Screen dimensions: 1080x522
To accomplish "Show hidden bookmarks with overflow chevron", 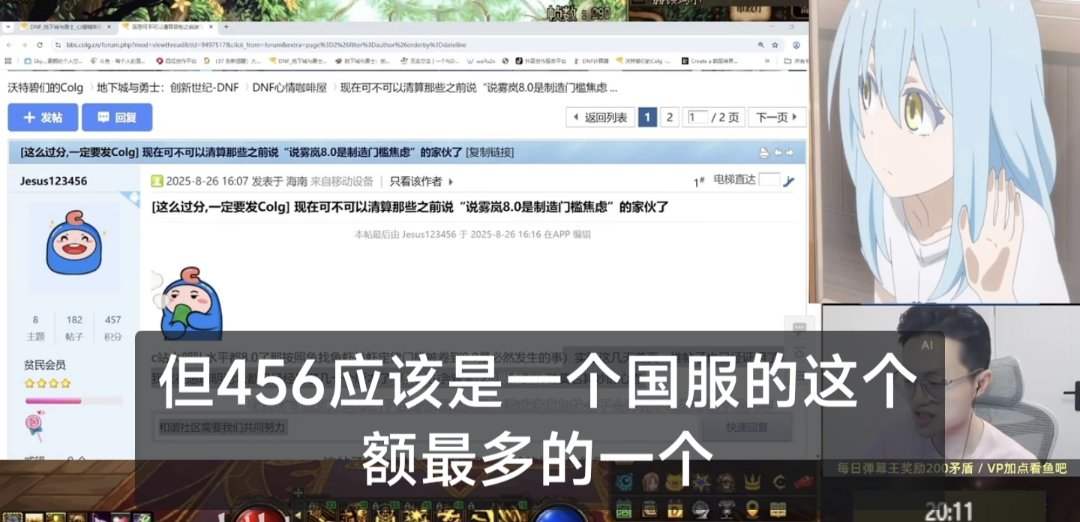I will tap(767, 61).
